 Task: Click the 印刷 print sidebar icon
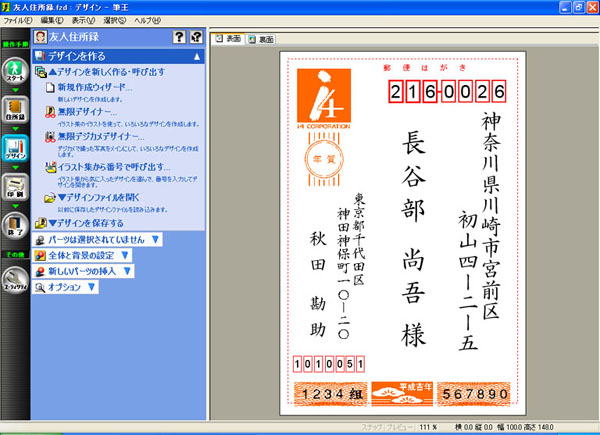[x=15, y=187]
